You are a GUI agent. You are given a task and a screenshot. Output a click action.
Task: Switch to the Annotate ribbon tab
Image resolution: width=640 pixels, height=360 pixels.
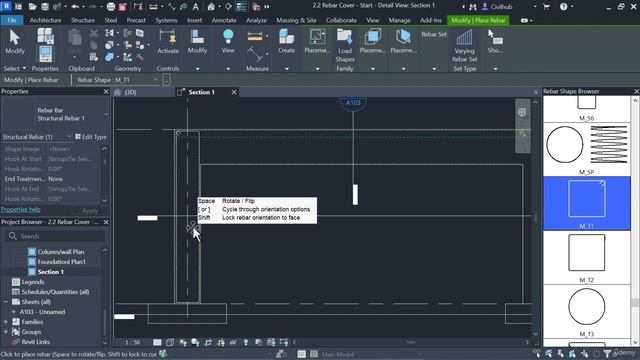point(224,20)
